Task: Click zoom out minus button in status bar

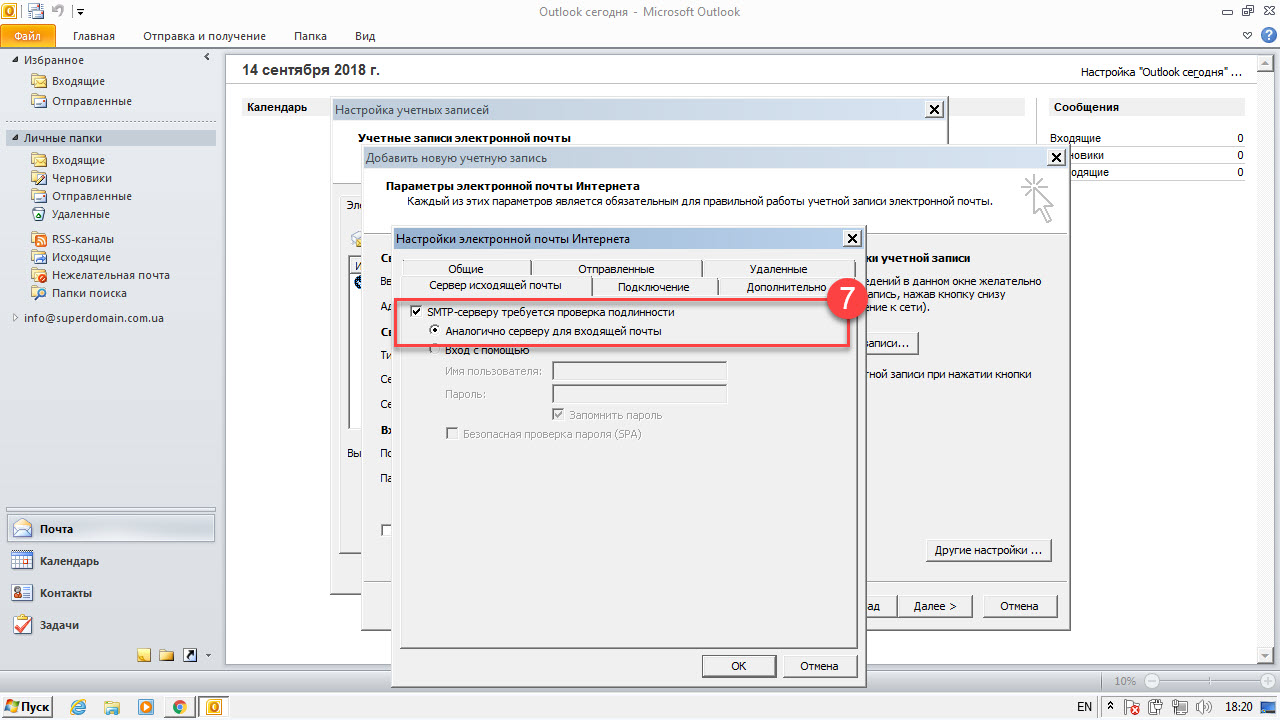Action: click(x=1151, y=681)
